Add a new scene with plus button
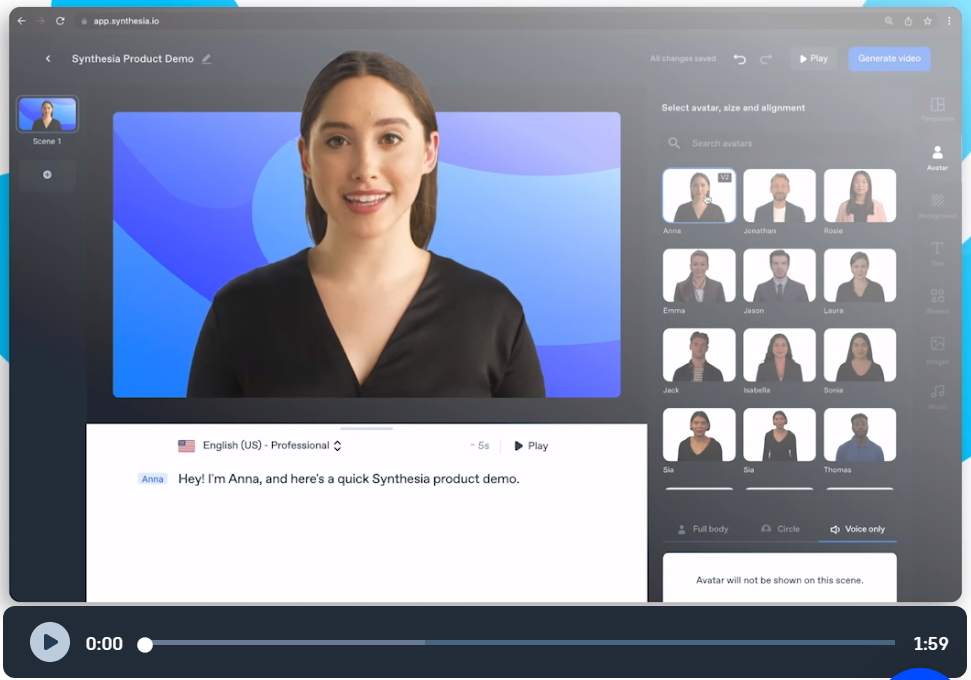971x680 pixels. 47,175
